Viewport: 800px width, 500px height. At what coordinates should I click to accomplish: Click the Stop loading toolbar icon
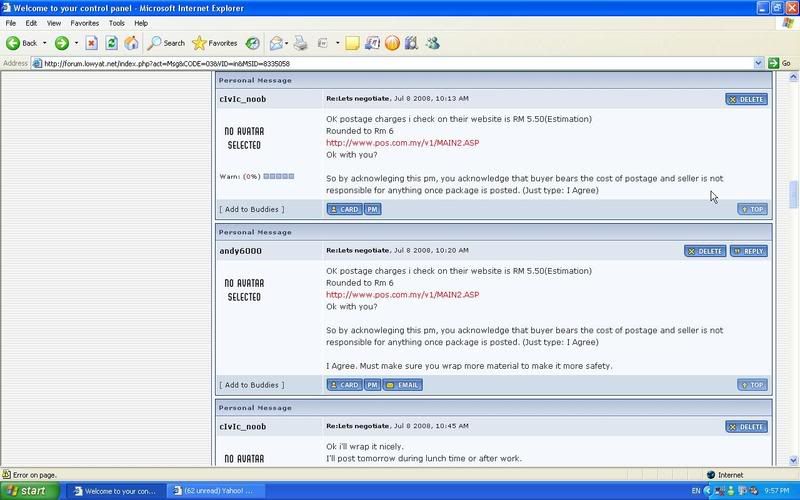[x=91, y=43]
